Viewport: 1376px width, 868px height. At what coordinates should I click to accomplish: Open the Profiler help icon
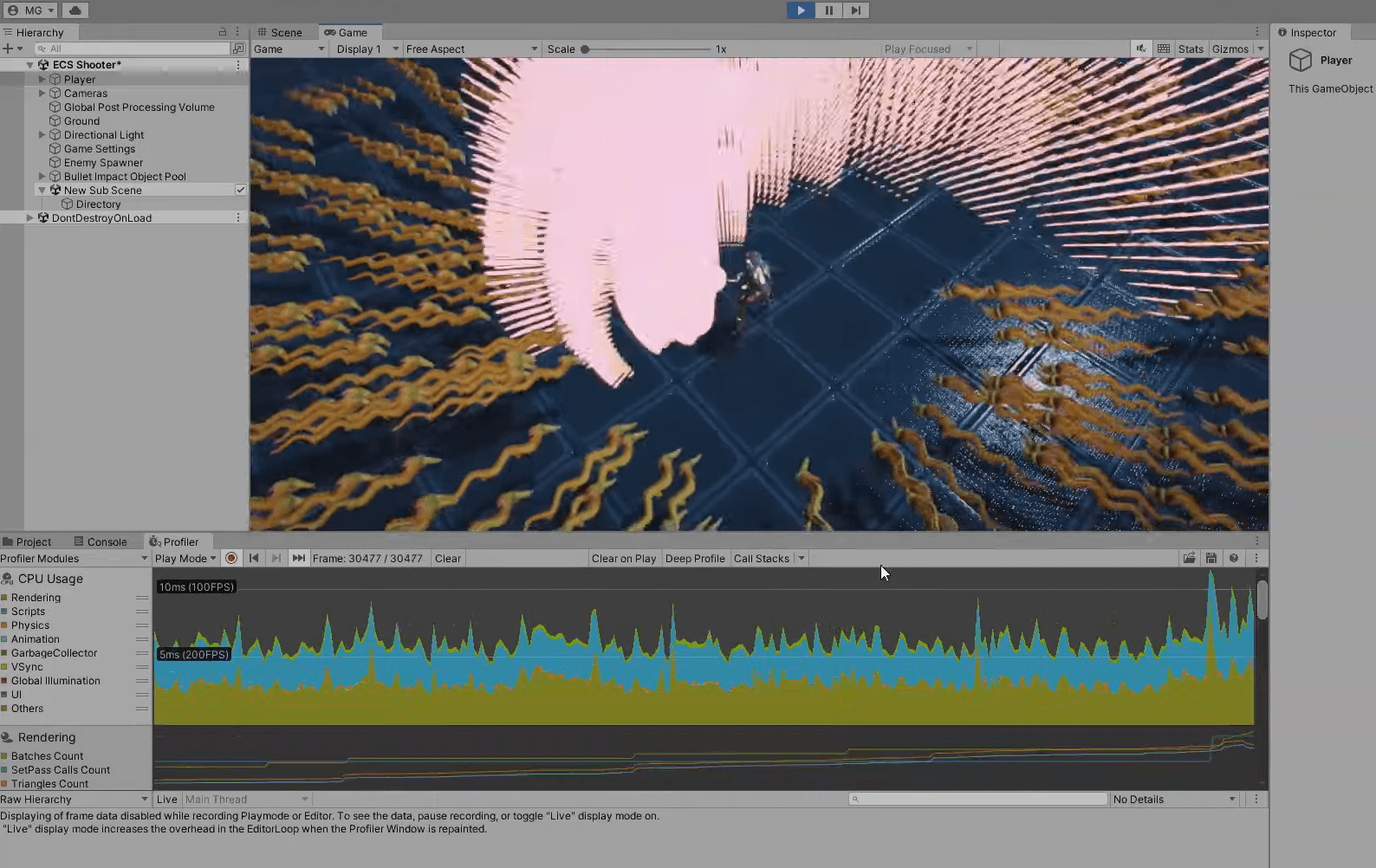tap(1234, 559)
